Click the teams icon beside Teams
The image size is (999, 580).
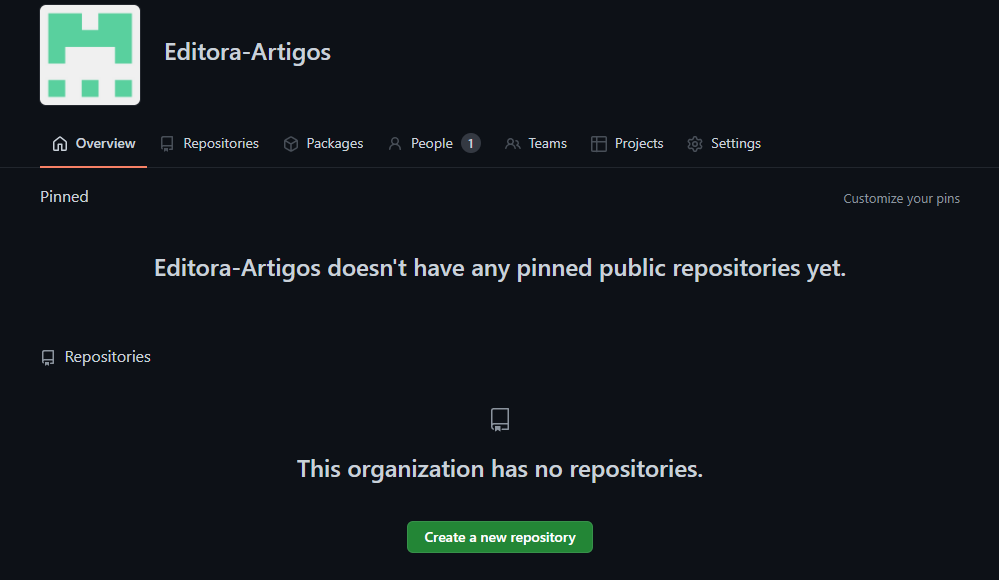pos(513,144)
